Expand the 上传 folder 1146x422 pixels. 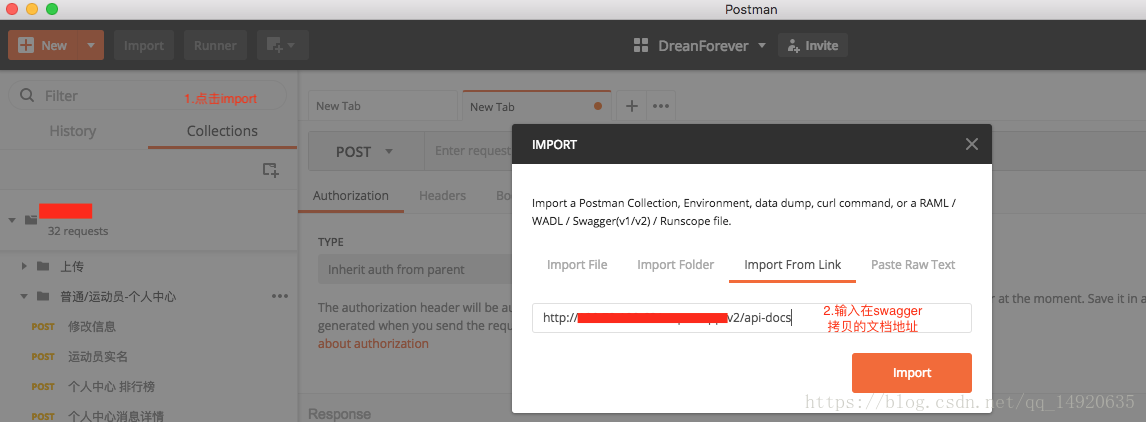click(24, 266)
